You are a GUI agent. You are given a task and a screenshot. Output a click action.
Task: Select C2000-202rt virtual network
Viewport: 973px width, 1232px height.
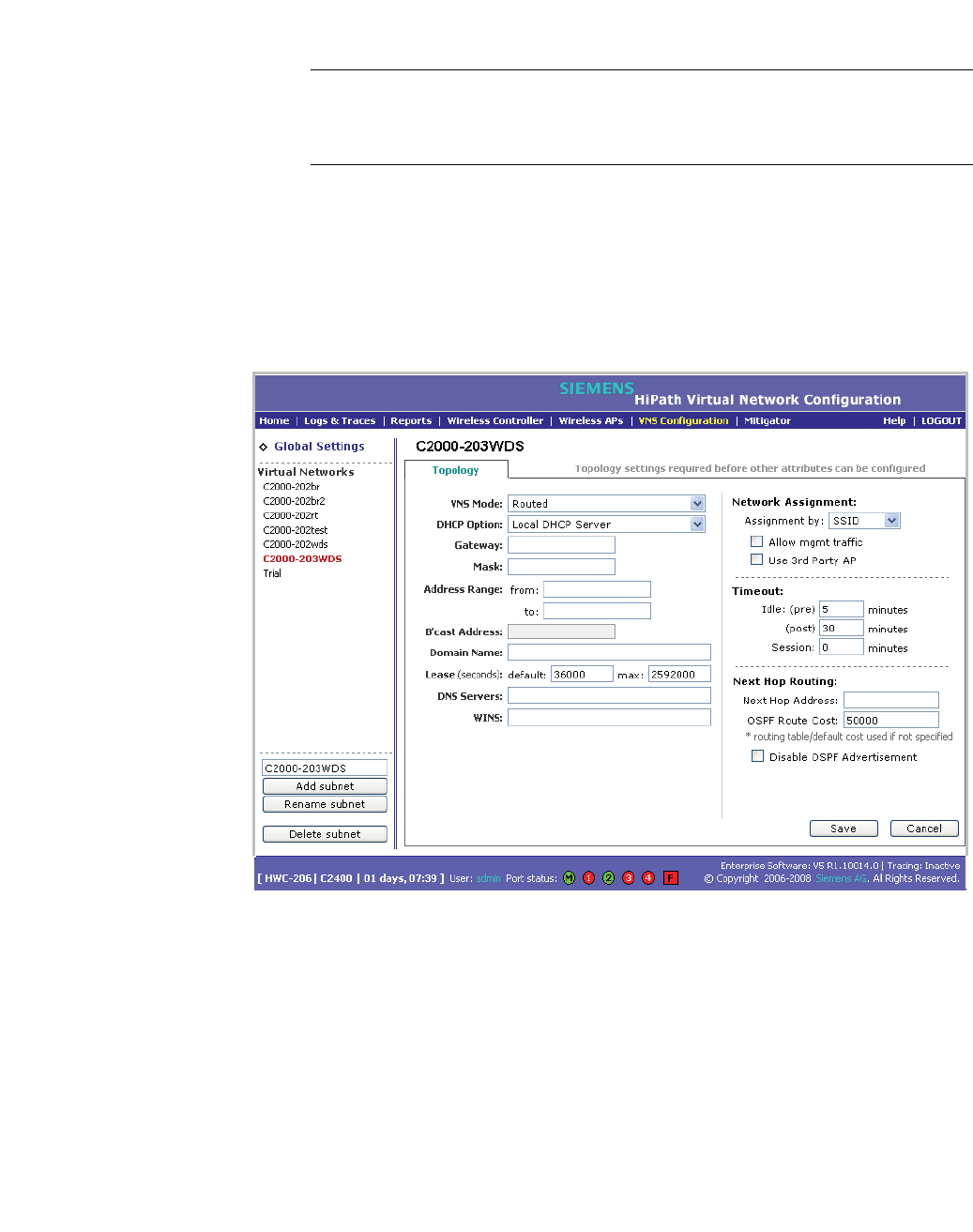[x=291, y=515]
